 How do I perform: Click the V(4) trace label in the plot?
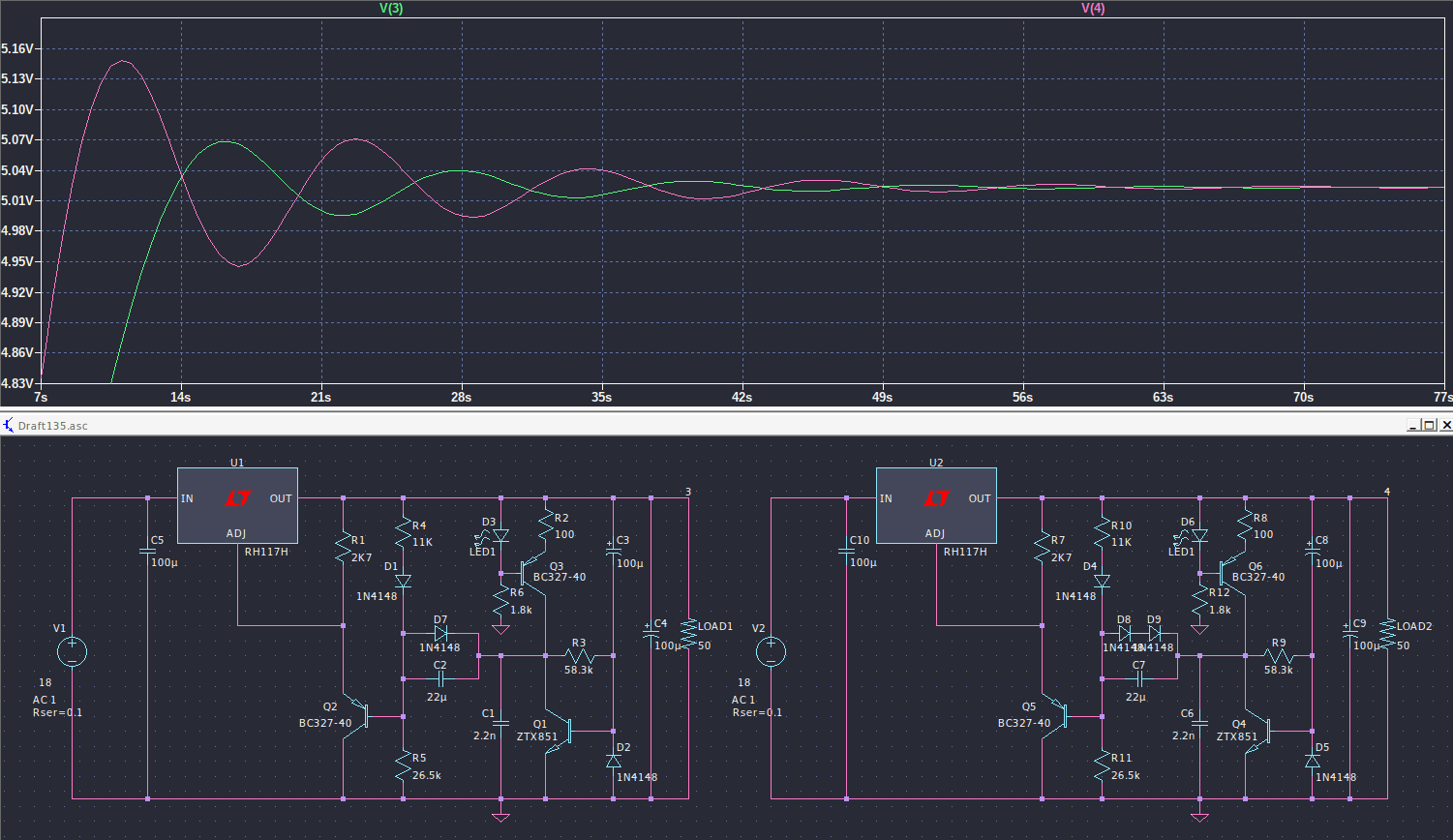point(1093,8)
